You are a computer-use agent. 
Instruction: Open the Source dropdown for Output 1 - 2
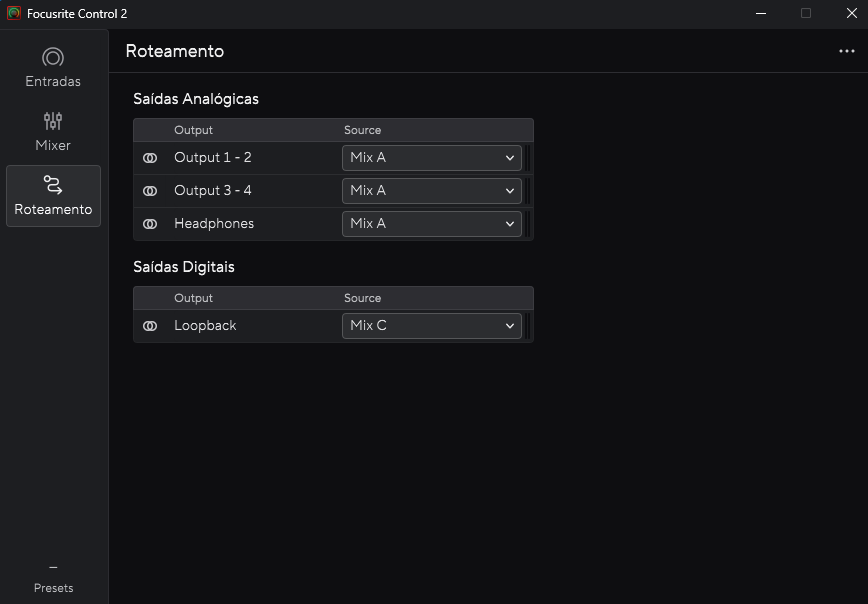click(432, 158)
